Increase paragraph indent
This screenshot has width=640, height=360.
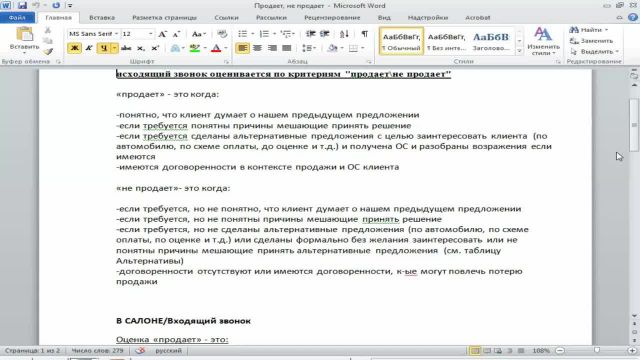(x=325, y=34)
